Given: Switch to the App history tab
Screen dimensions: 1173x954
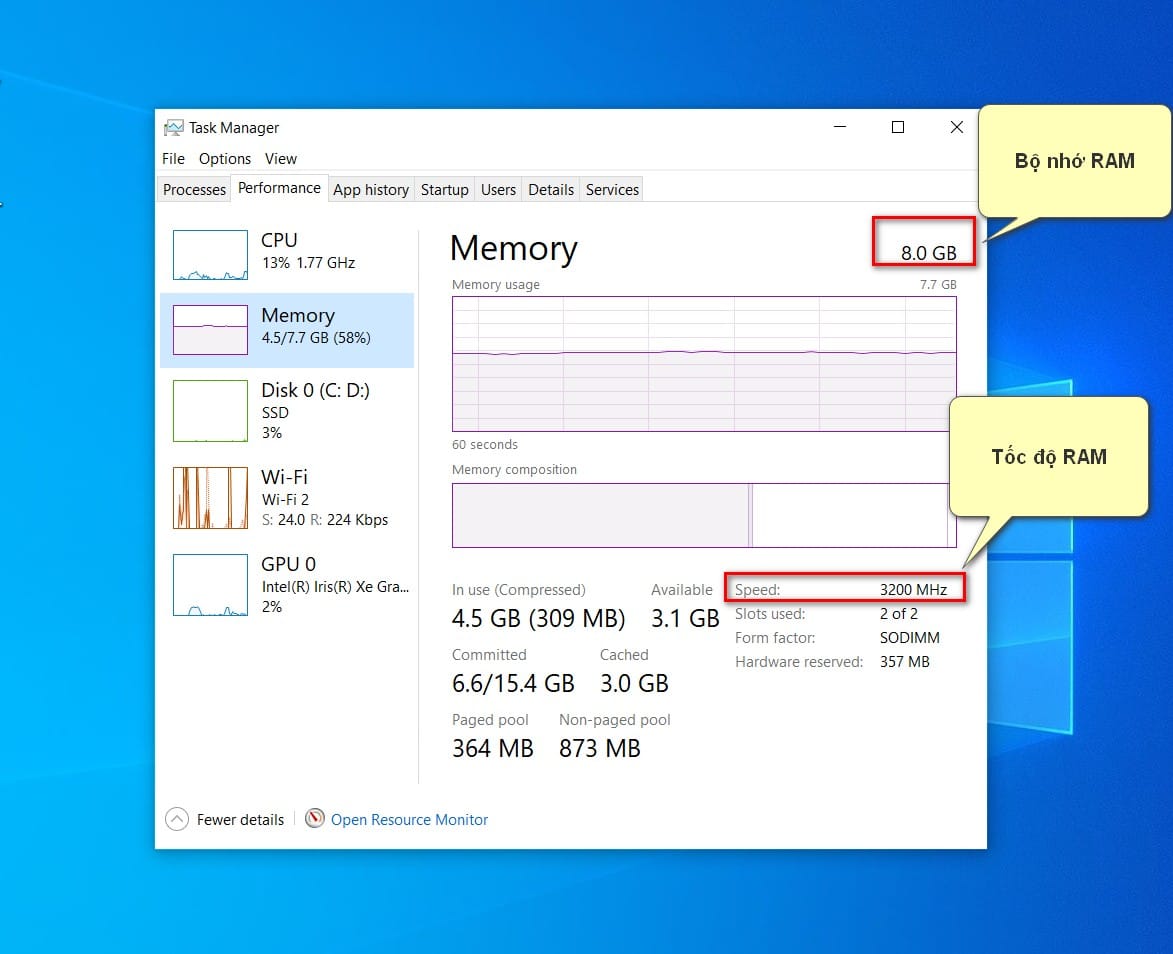Looking at the screenshot, I should click(x=371, y=189).
